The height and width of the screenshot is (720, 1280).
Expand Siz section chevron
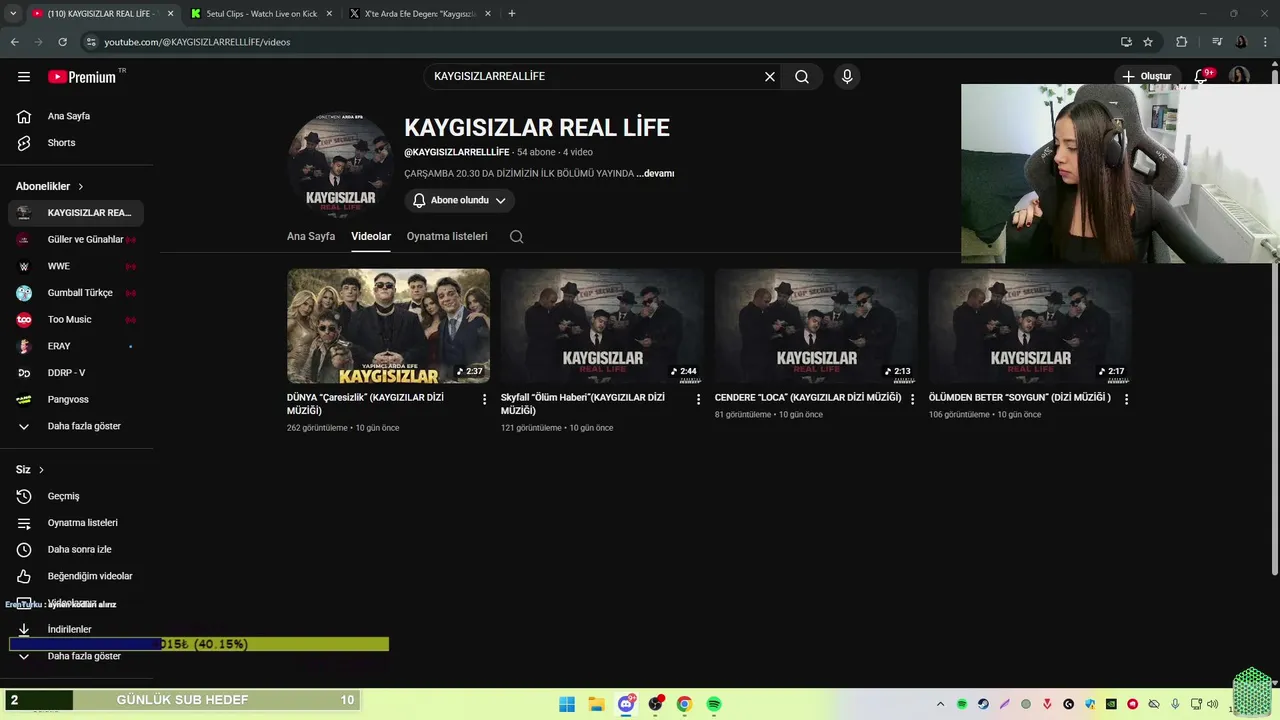41,470
